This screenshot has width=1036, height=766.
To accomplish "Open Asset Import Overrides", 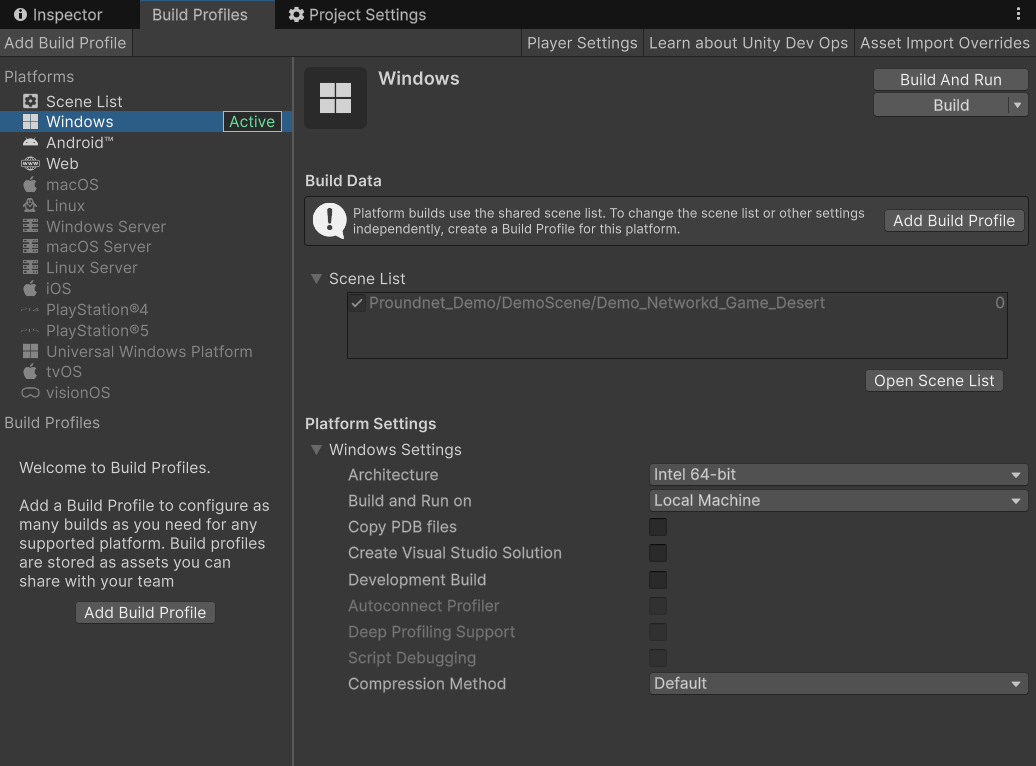I will [x=945, y=43].
